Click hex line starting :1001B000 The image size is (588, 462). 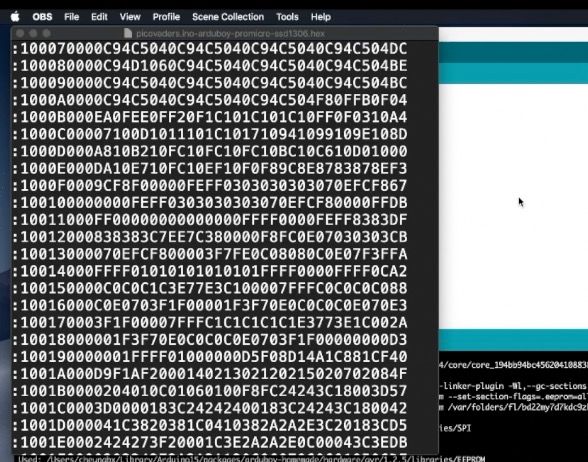coord(210,391)
